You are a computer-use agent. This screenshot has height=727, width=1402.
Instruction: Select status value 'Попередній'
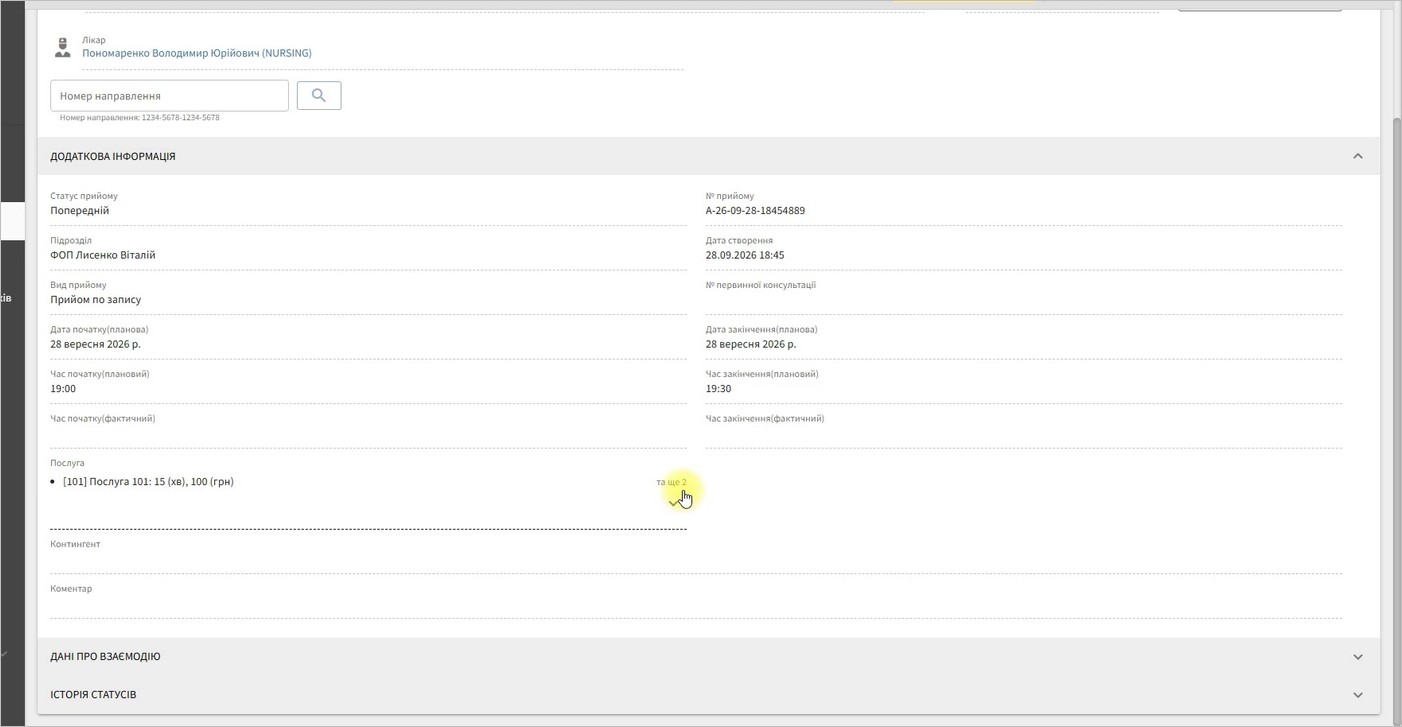click(x=80, y=211)
